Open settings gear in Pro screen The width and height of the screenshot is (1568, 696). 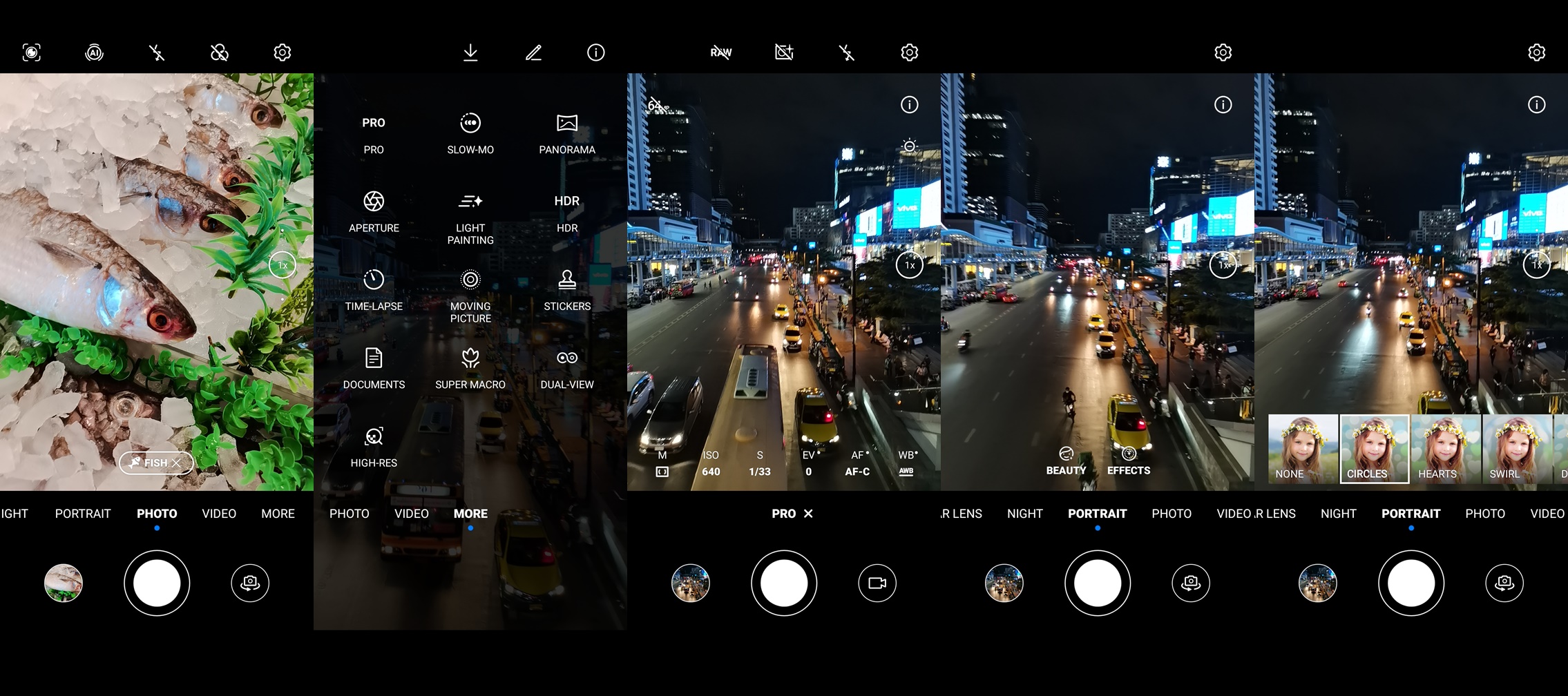[909, 52]
